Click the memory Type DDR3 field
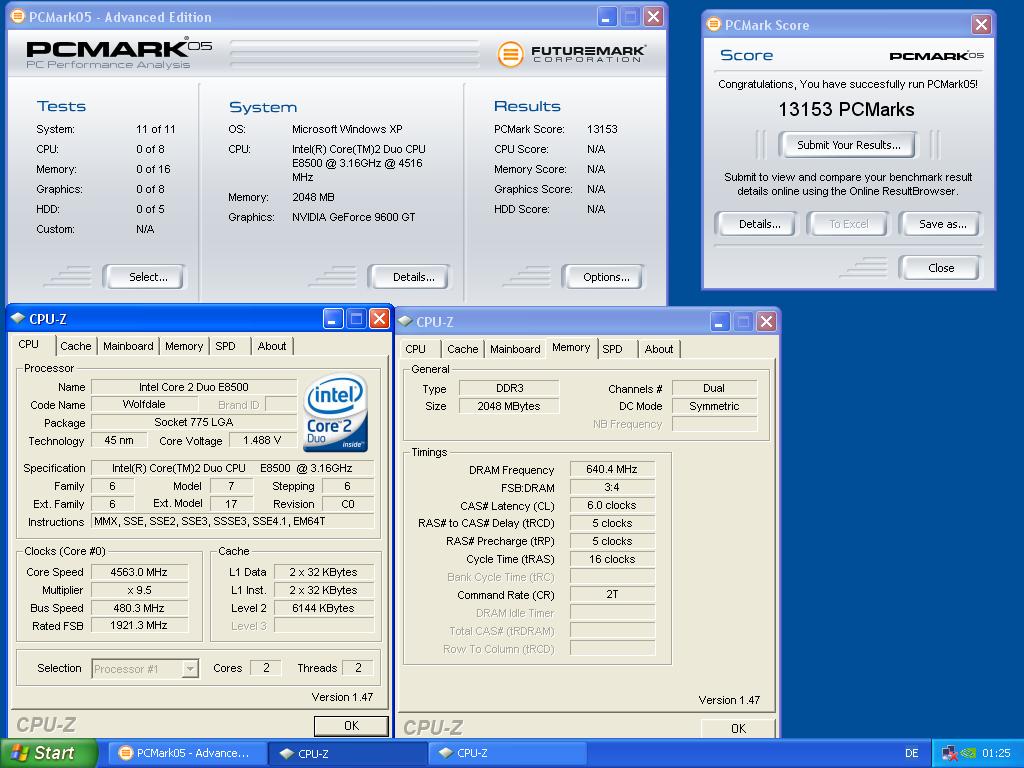The width and height of the screenshot is (1024, 768). (x=509, y=388)
